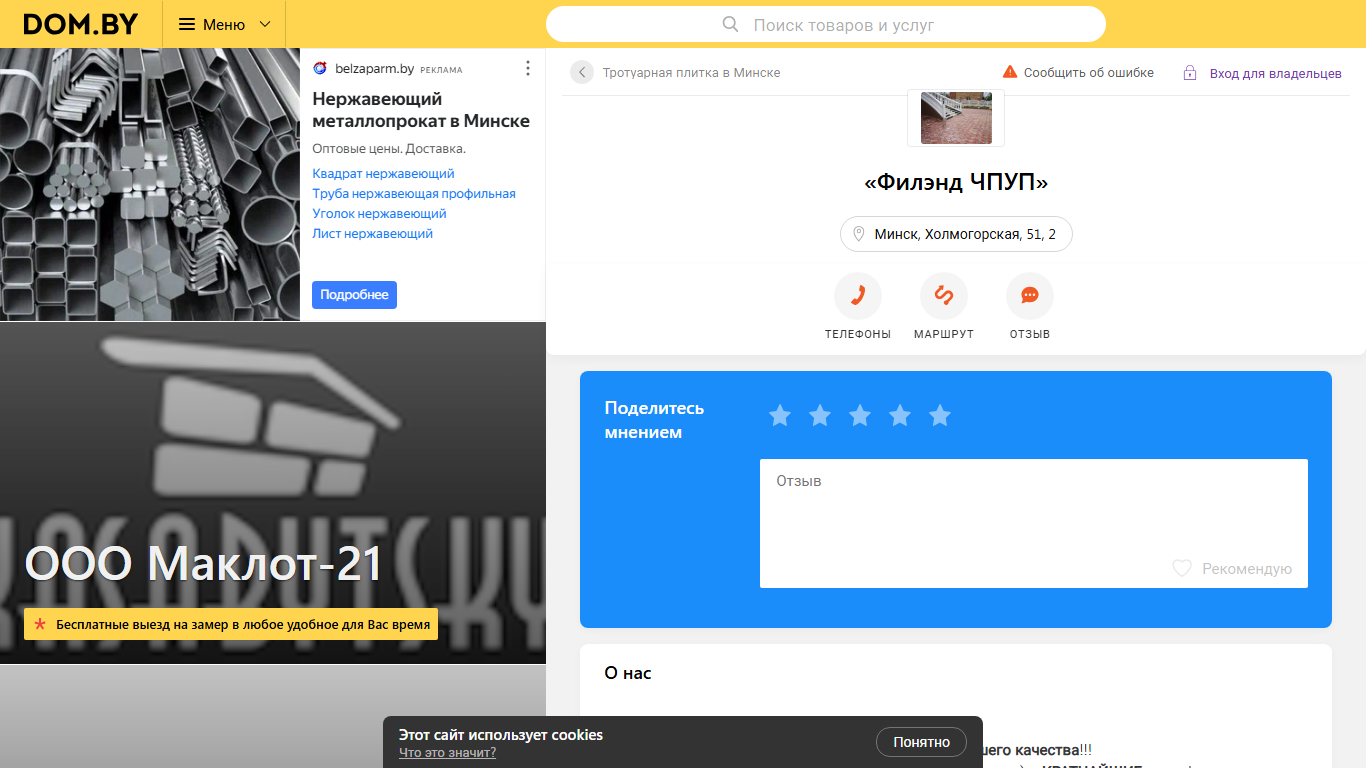Click Сообщить об ошибке link
Viewport: 1366px width, 768px height.
(1089, 73)
